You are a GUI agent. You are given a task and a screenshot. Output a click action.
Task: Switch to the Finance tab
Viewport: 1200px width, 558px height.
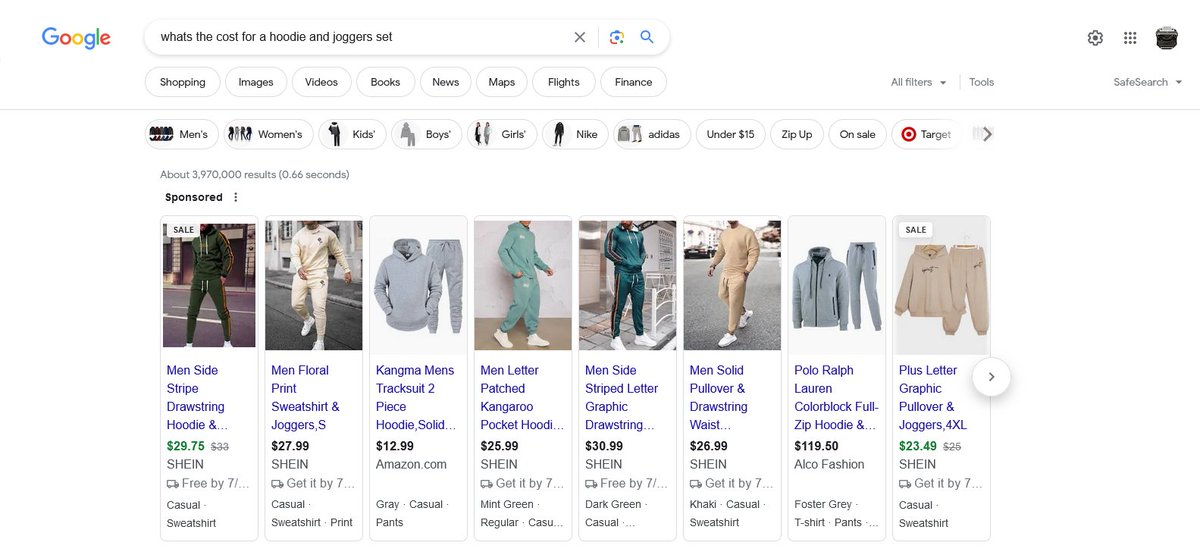pos(633,82)
